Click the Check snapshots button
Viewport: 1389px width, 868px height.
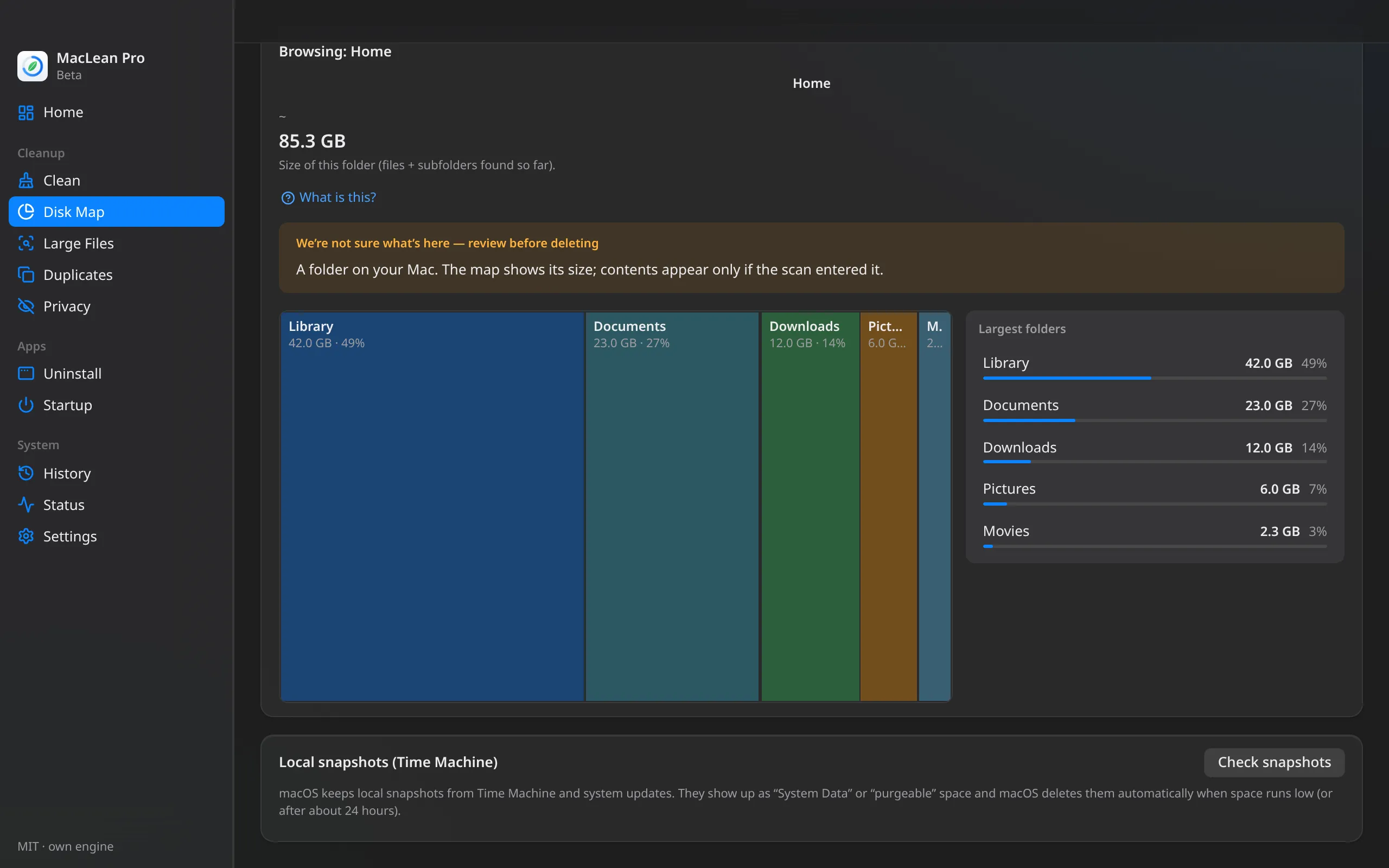1273,762
